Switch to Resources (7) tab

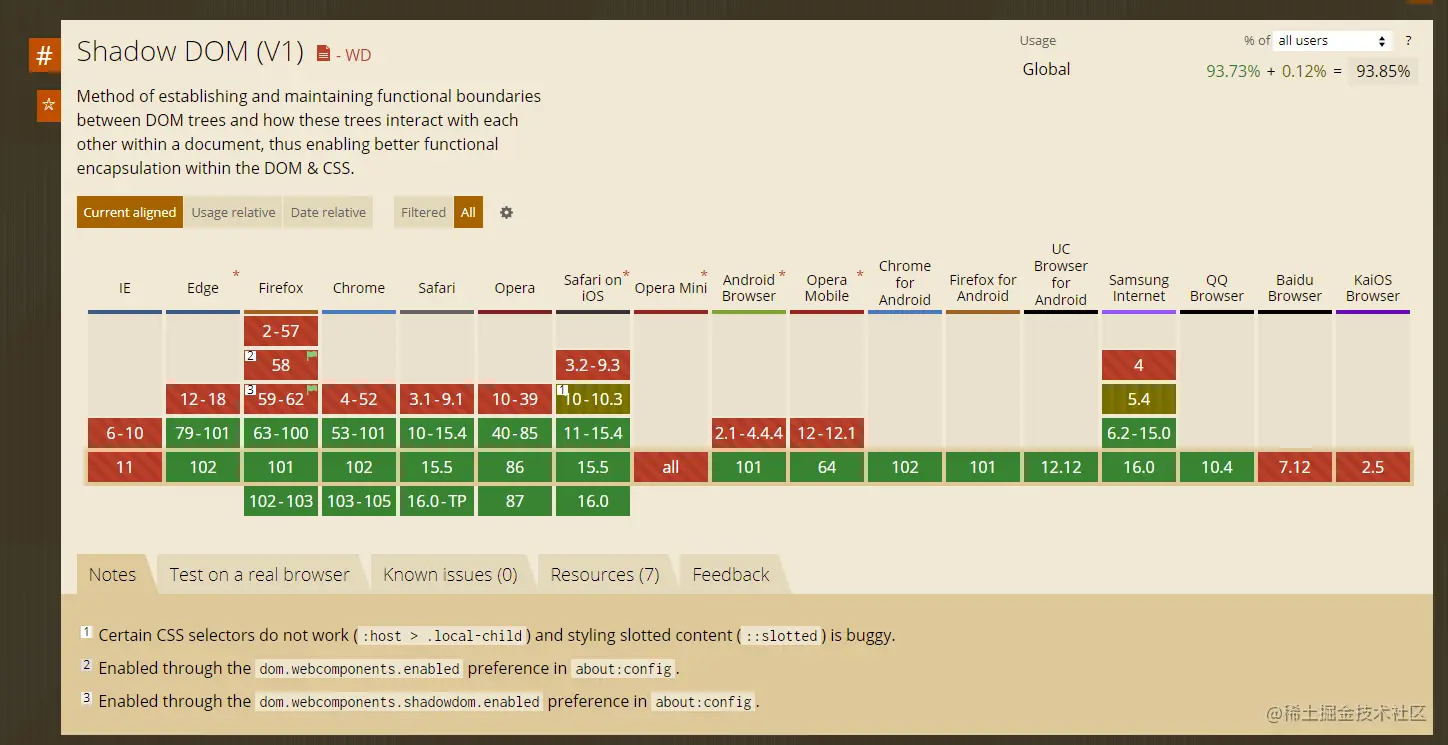click(605, 574)
